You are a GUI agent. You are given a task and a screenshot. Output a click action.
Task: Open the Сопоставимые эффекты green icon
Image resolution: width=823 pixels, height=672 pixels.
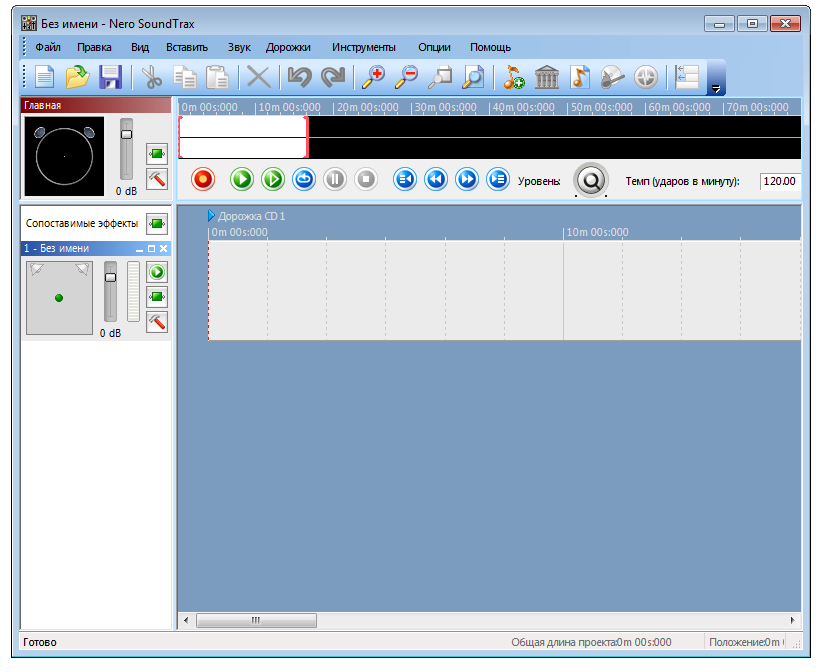coord(157,224)
